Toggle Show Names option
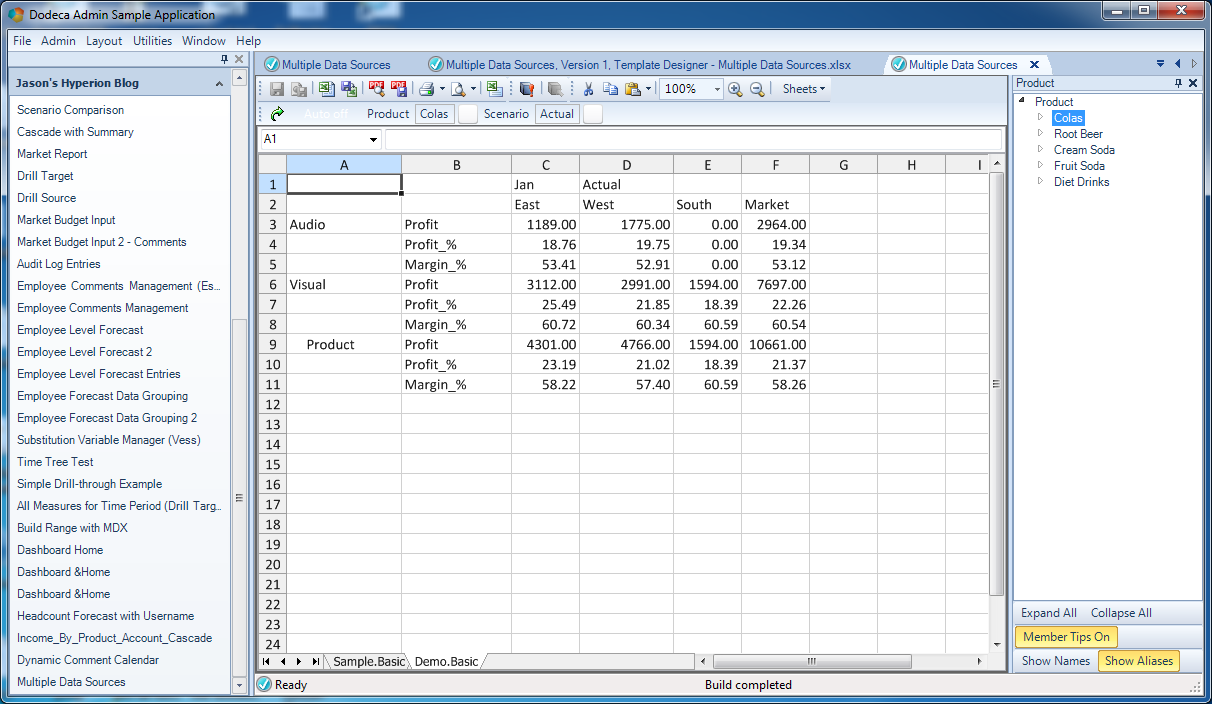Viewport: 1212px width, 704px height. 1056,661
